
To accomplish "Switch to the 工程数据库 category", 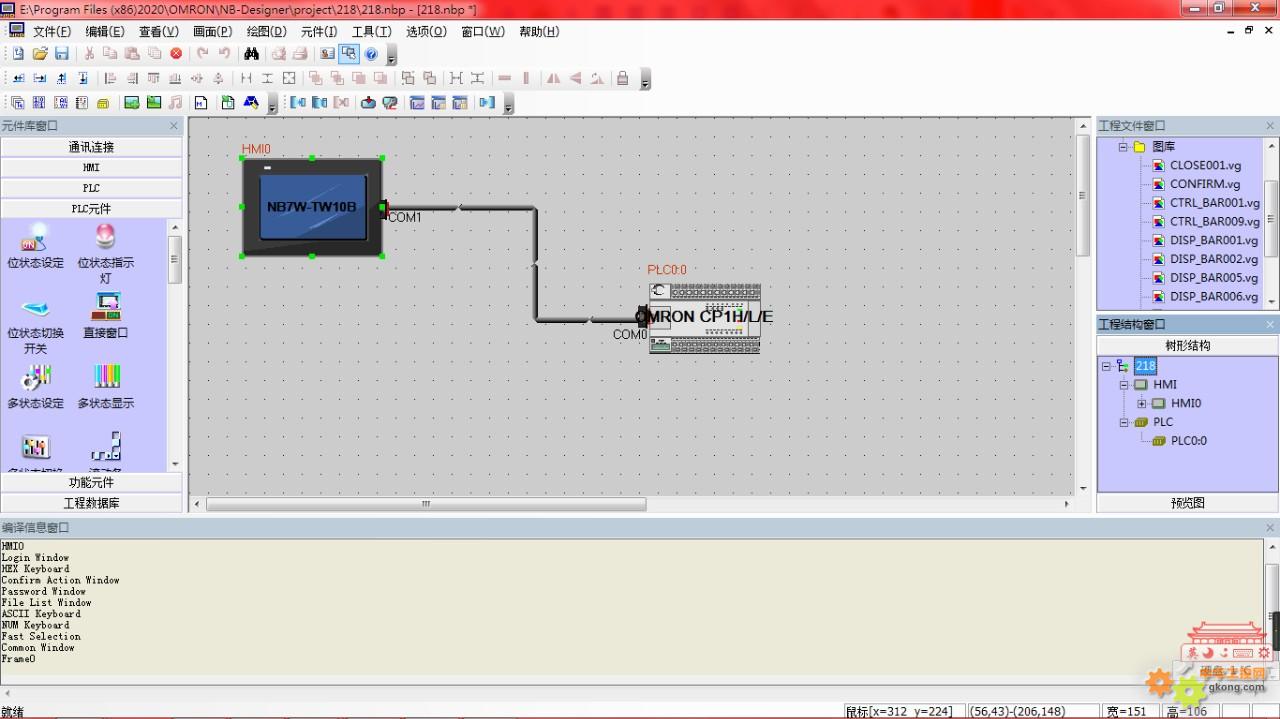I will click(x=91, y=503).
